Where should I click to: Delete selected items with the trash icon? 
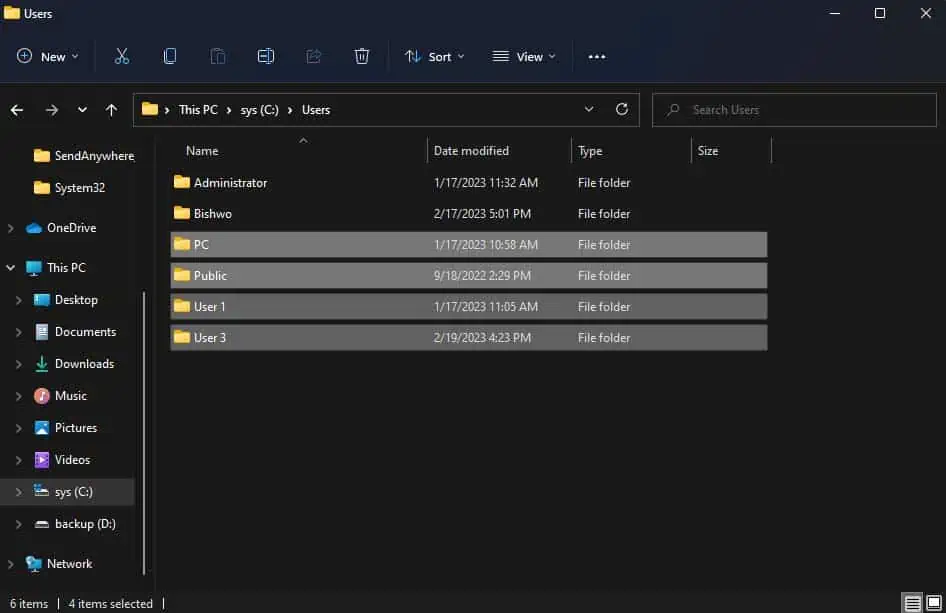[362, 56]
